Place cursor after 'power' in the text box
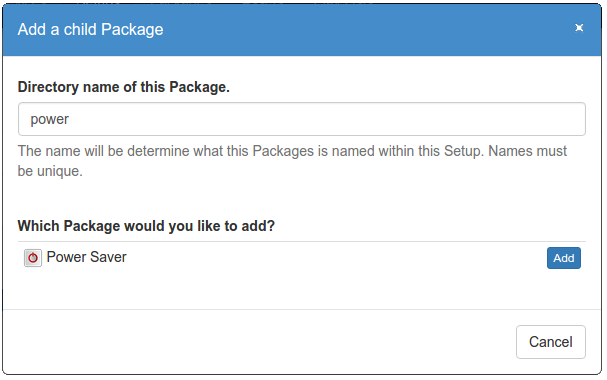 pyautogui.click(x=70, y=119)
